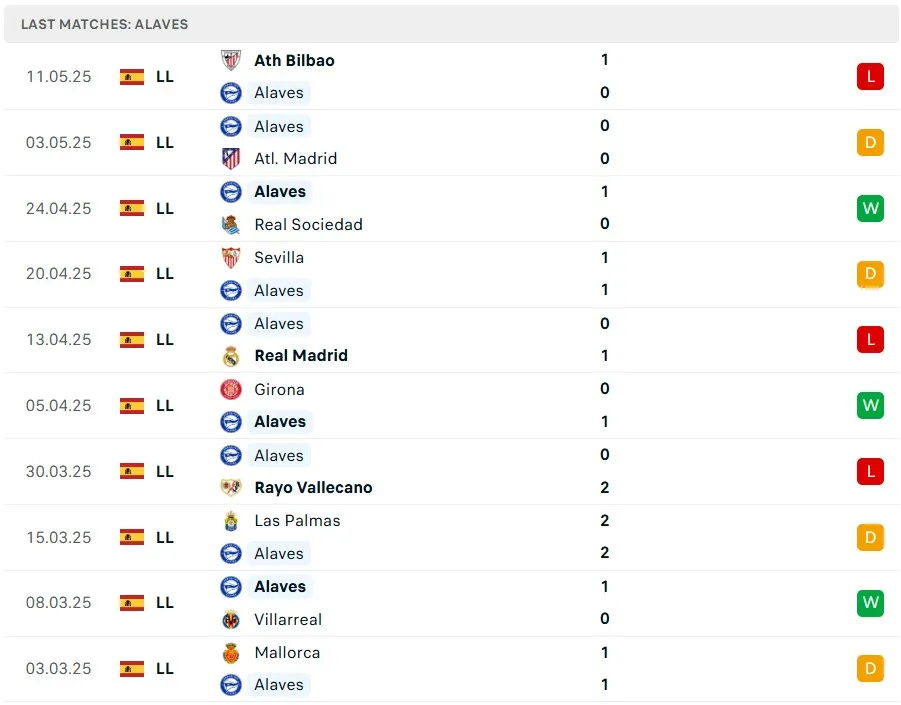Open the Real Madrid team link

coord(301,355)
